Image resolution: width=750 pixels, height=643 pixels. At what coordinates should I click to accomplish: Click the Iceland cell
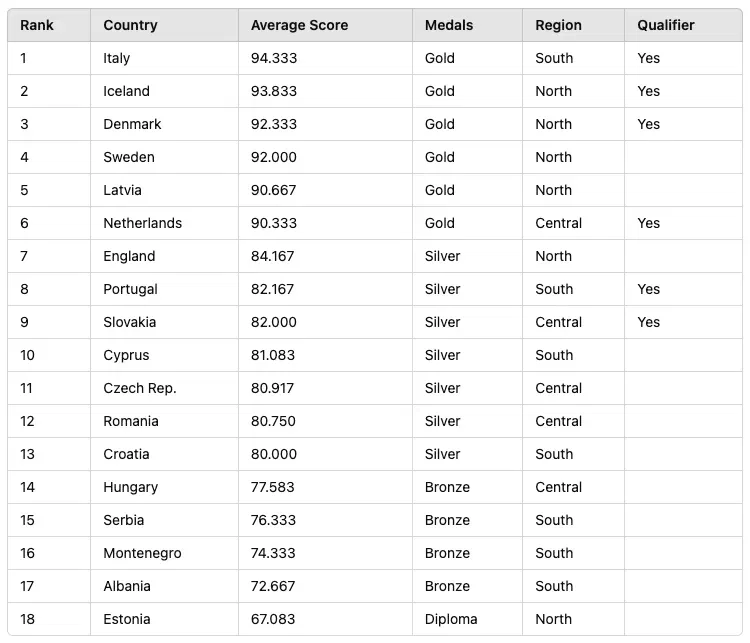(x=126, y=91)
